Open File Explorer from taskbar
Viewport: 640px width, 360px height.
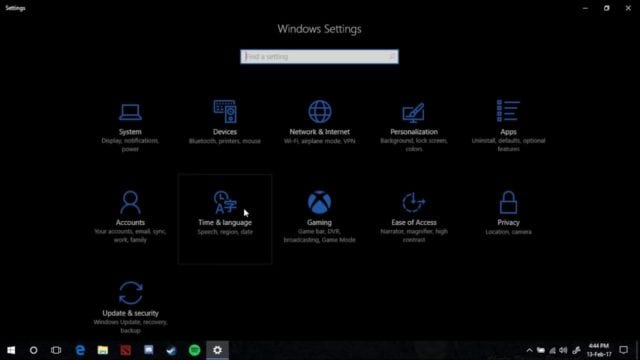(103, 350)
